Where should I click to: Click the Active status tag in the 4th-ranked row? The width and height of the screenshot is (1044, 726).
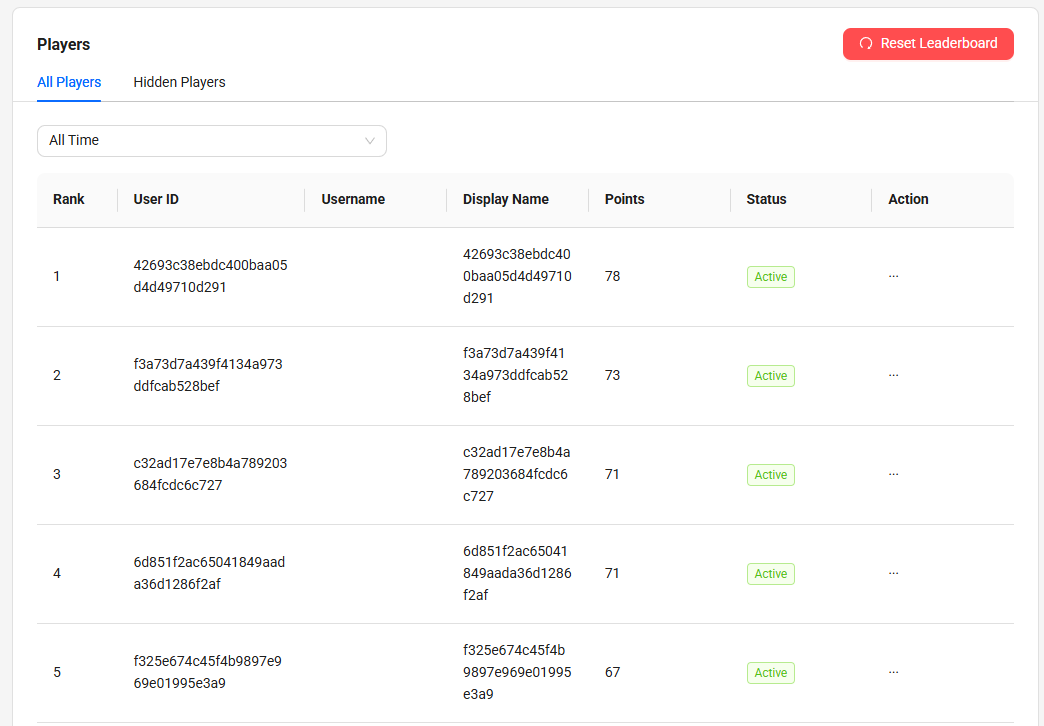[771, 574]
